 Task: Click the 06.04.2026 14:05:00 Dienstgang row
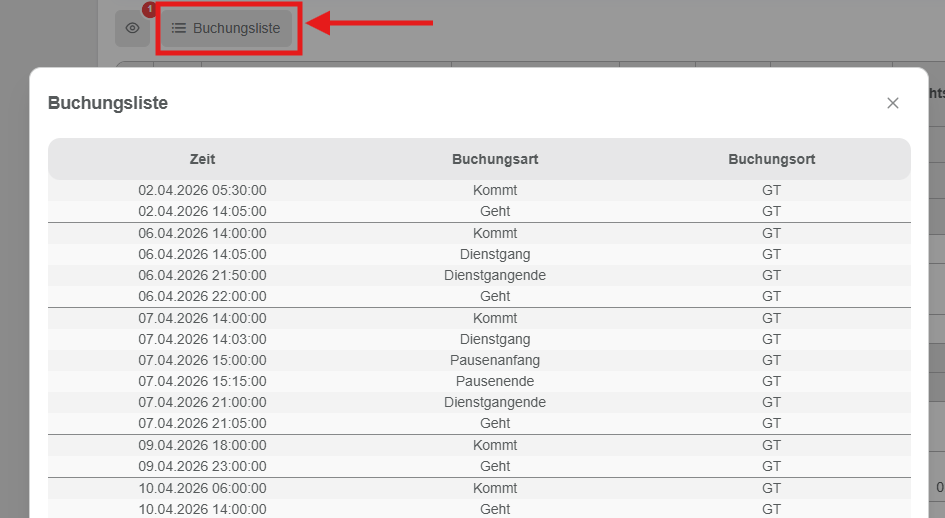coord(479,254)
